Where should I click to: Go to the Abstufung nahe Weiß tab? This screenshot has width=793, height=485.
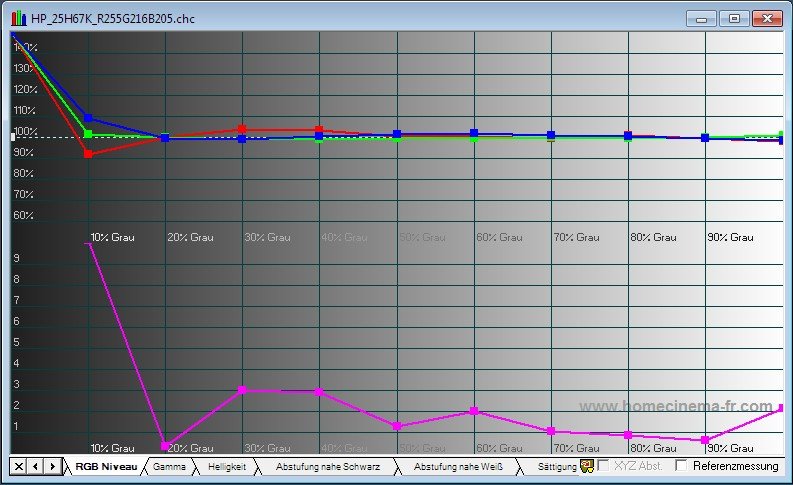[458, 467]
